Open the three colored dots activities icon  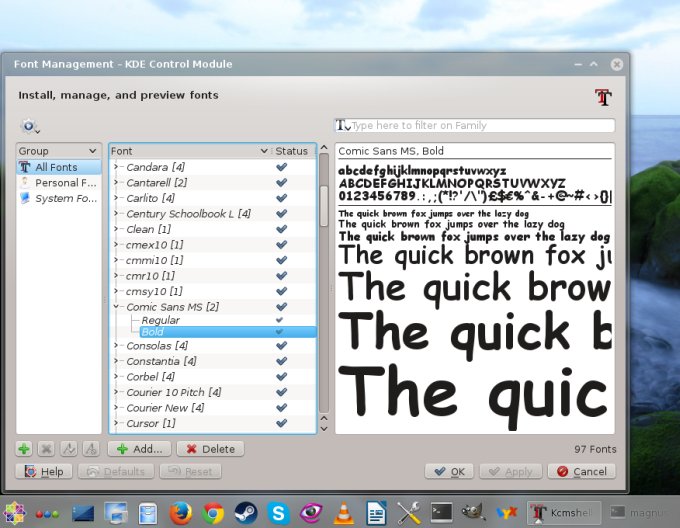[x=47, y=514]
